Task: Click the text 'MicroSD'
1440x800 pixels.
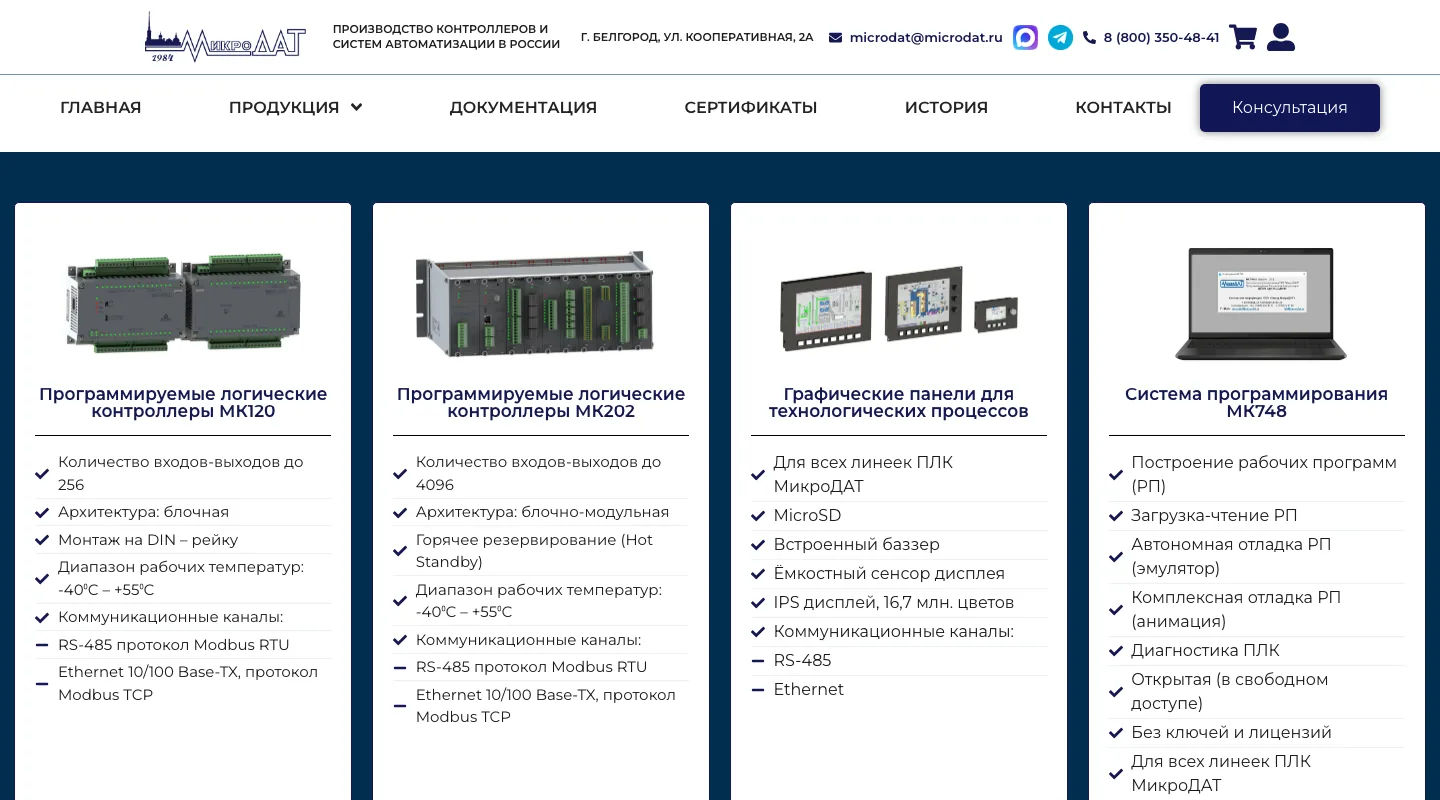Action: tap(807, 516)
